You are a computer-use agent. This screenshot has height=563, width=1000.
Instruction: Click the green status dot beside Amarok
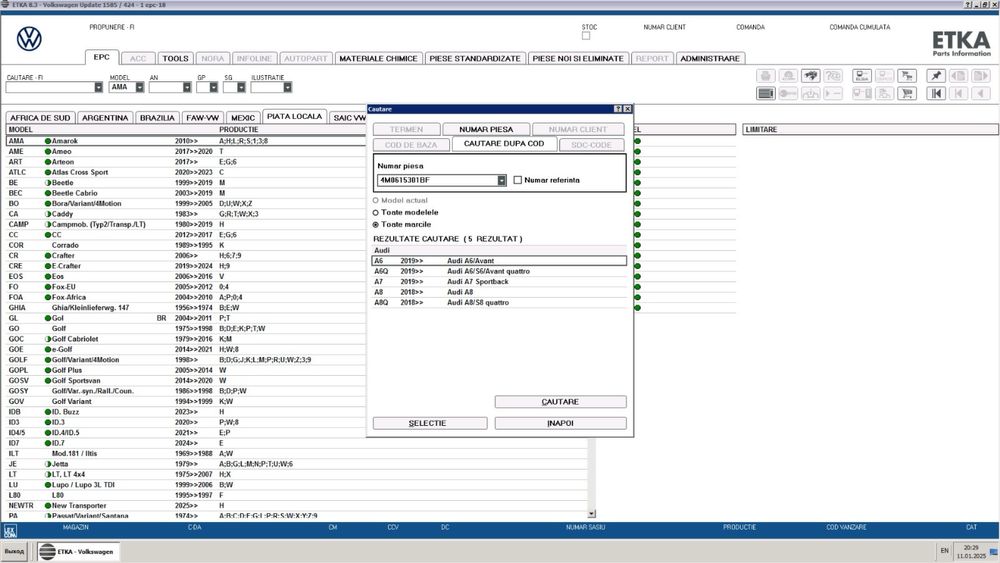(x=48, y=141)
